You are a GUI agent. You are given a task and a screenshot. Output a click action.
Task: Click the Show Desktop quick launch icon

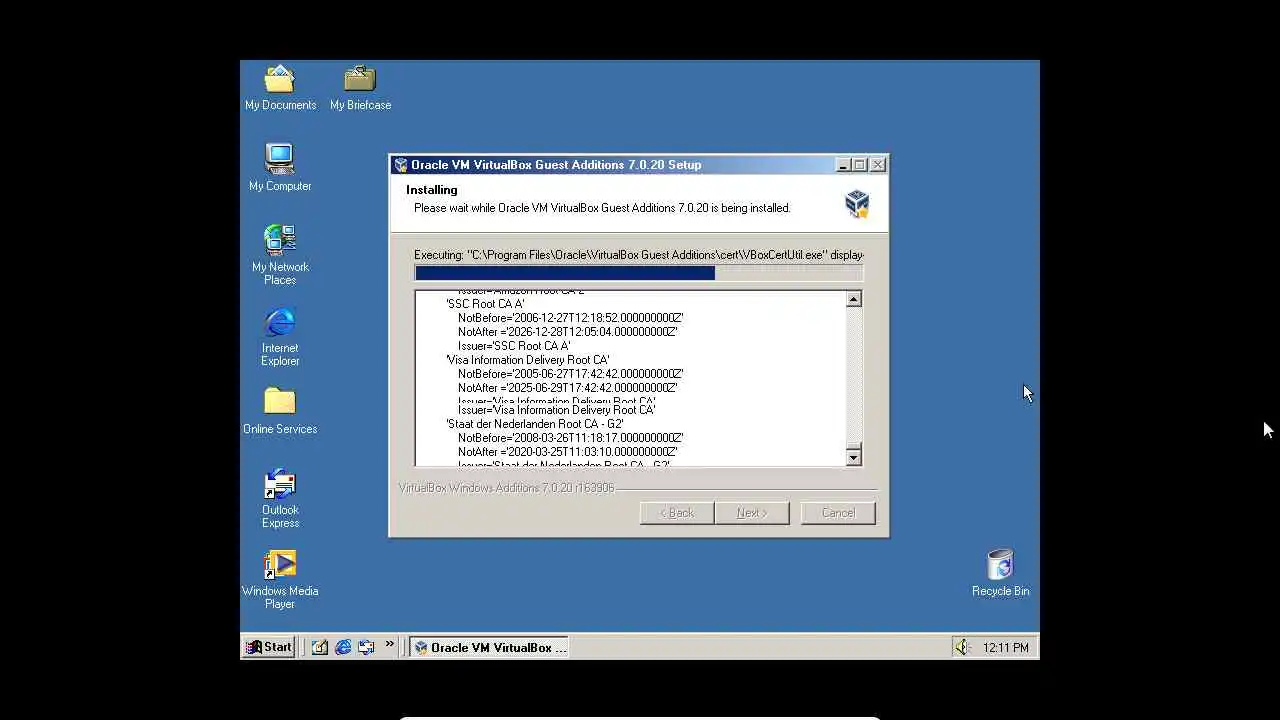(x=319, y=647)
